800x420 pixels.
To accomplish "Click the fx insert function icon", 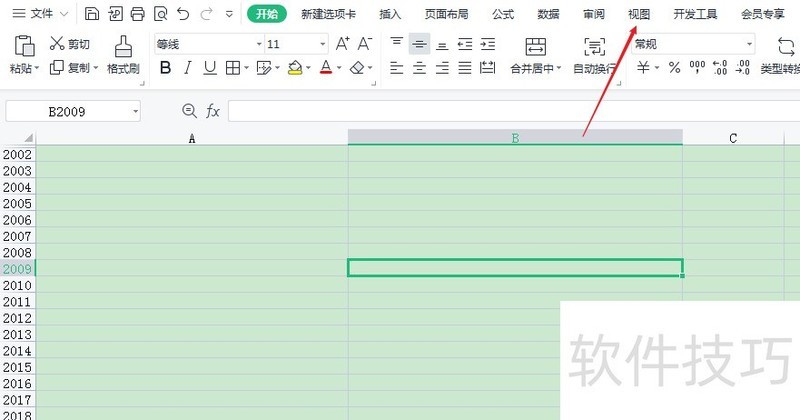I will click(213, 111).
